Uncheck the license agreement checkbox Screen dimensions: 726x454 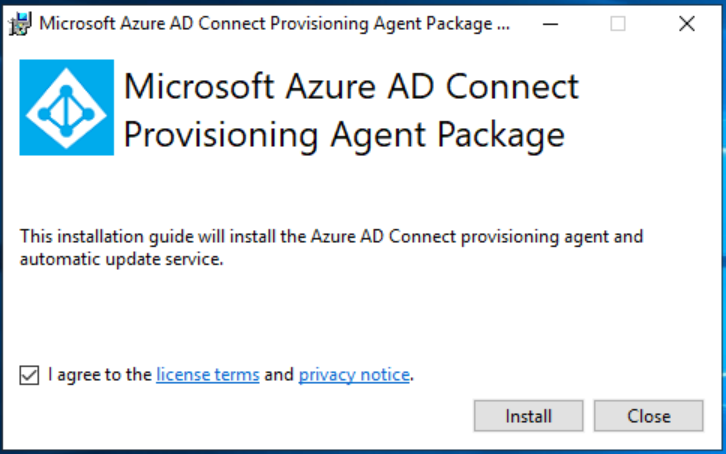(29, 375)
